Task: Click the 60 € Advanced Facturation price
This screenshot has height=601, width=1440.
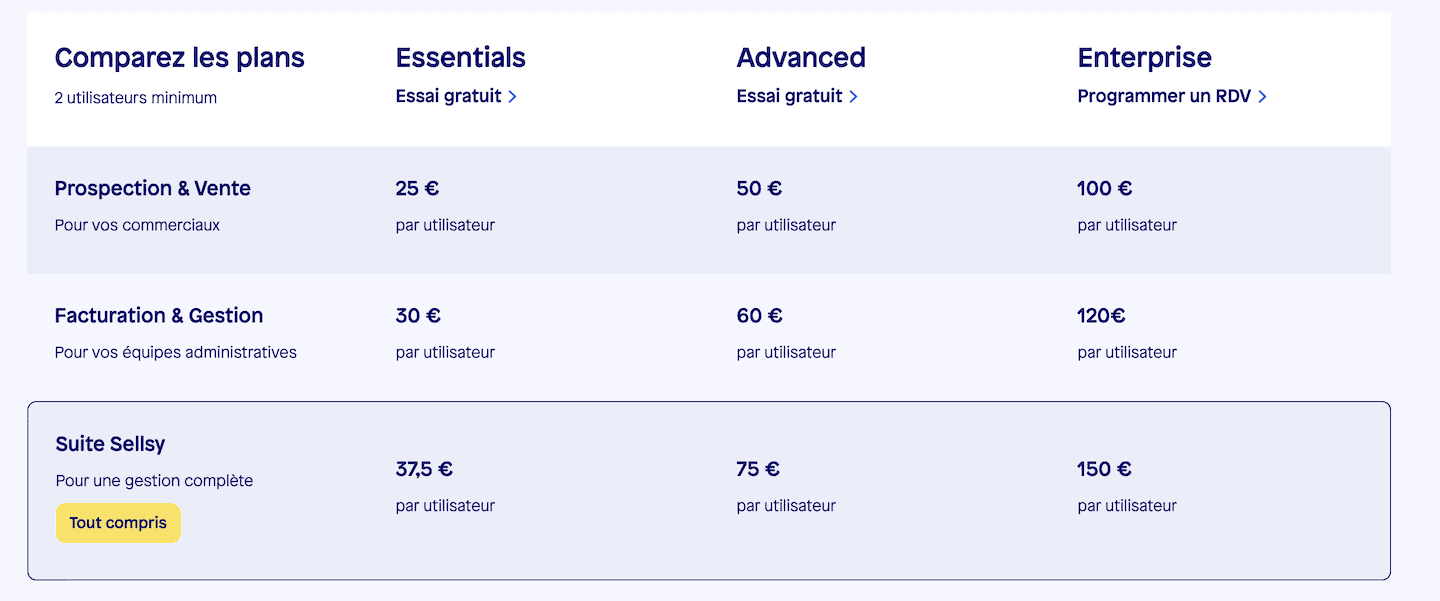Action: [759, 315]
